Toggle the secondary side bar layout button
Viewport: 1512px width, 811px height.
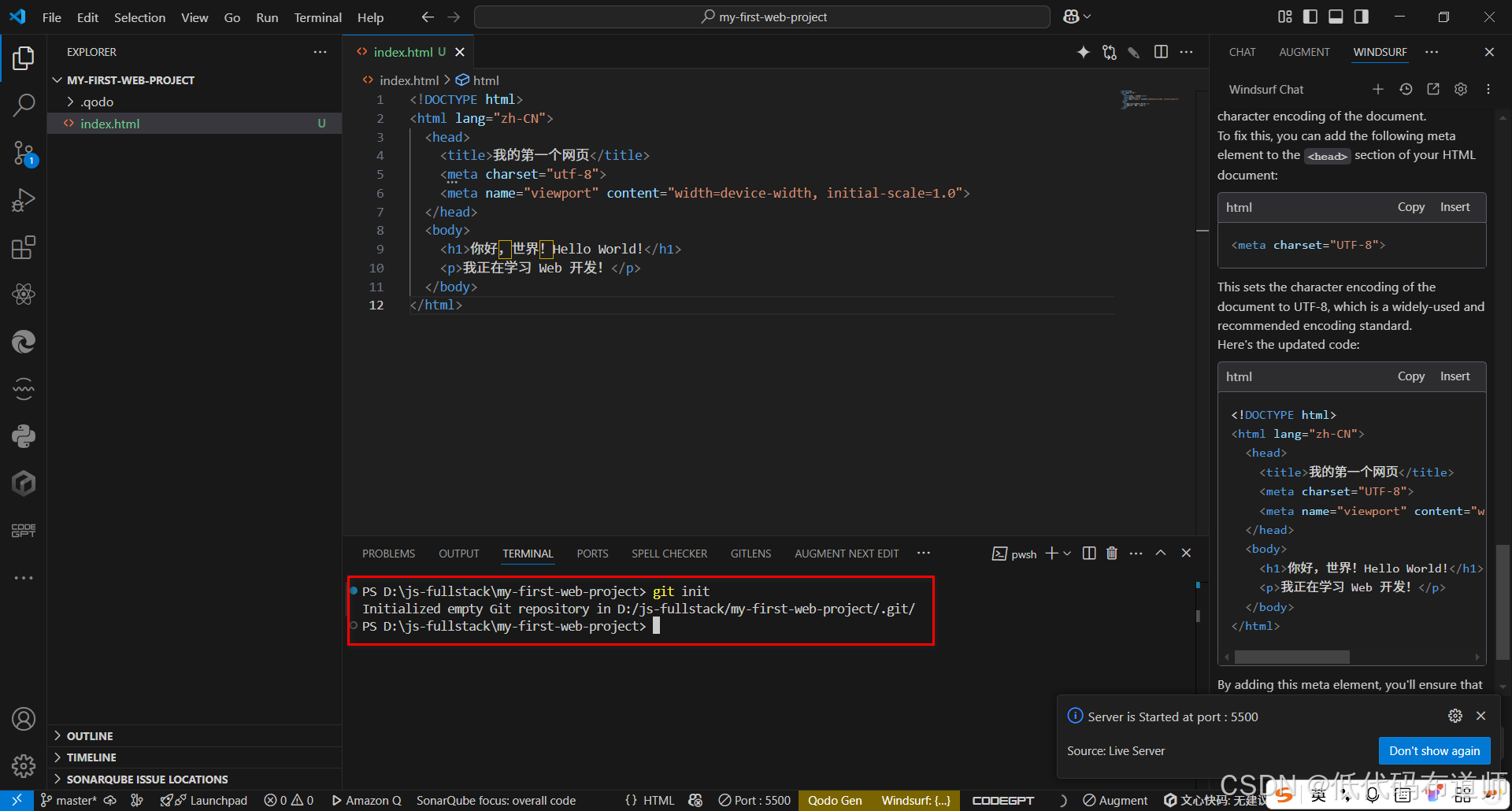[x=1361, y=17]
